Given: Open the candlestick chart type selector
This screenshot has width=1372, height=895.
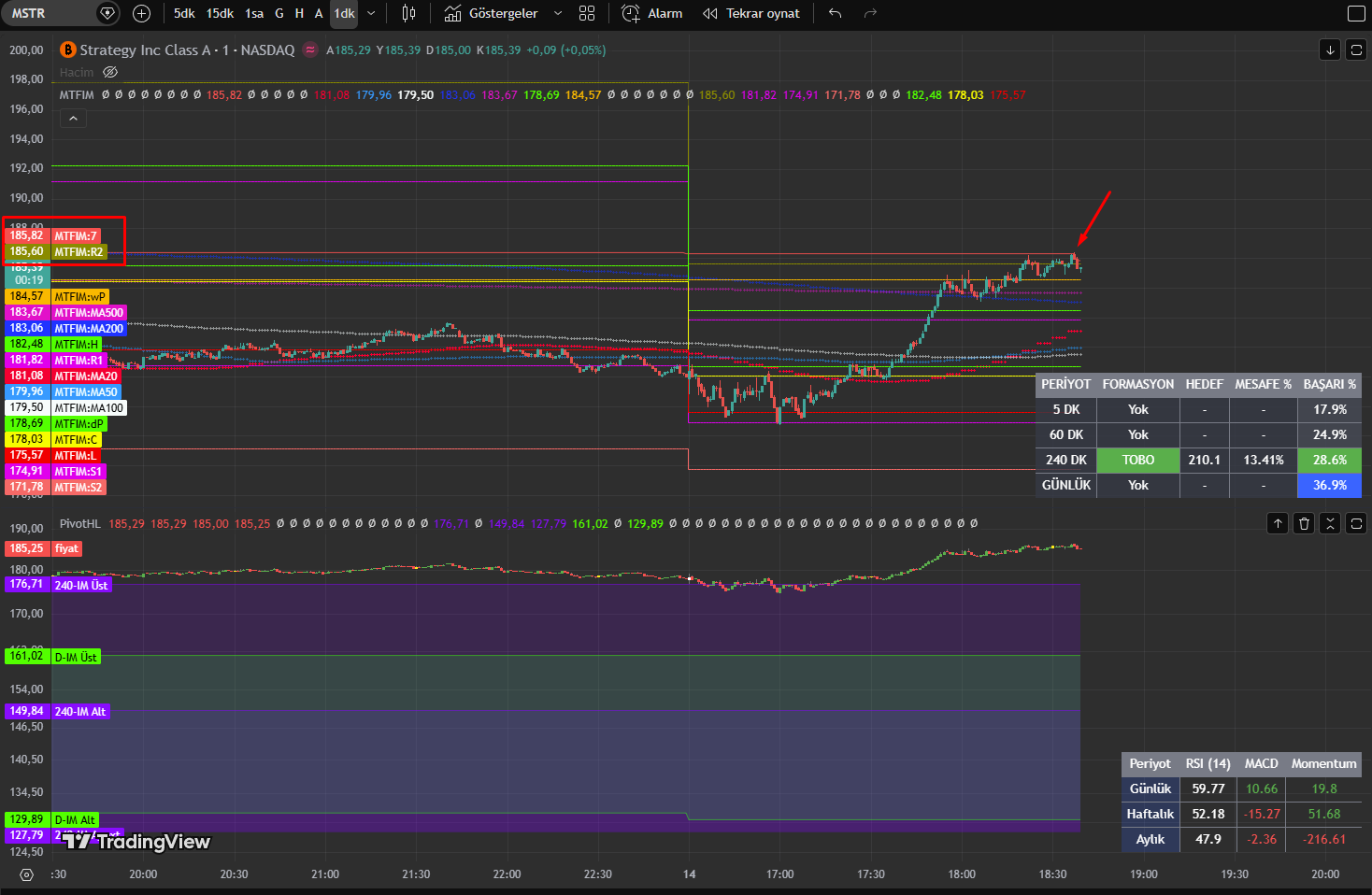Looking at the screenshot, I should tap(408, 13).
